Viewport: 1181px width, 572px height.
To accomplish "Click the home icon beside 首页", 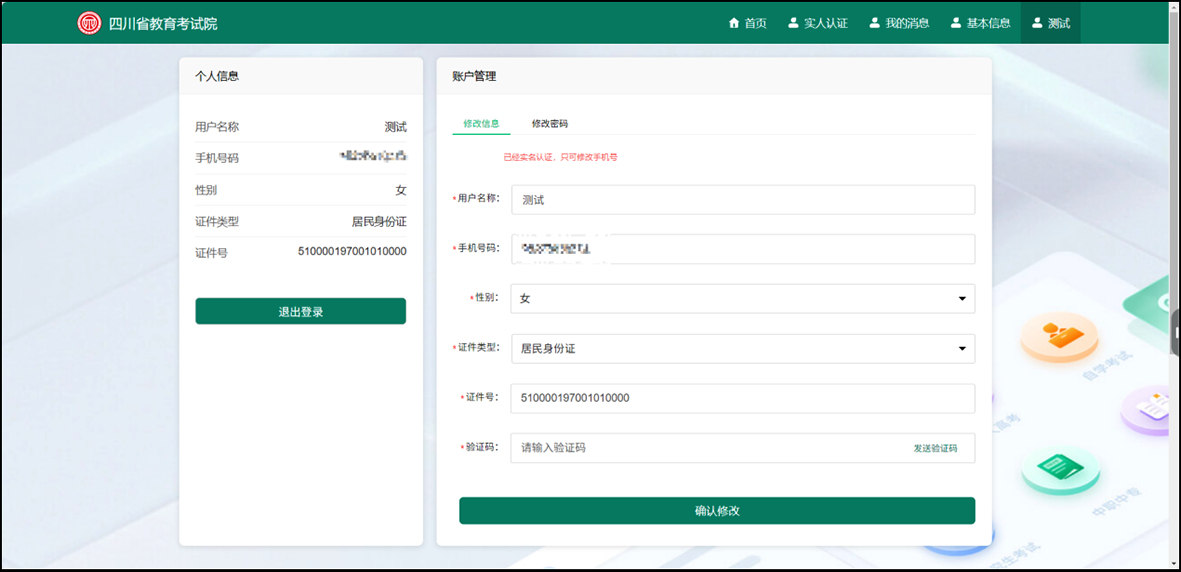I will pos(734,23).
